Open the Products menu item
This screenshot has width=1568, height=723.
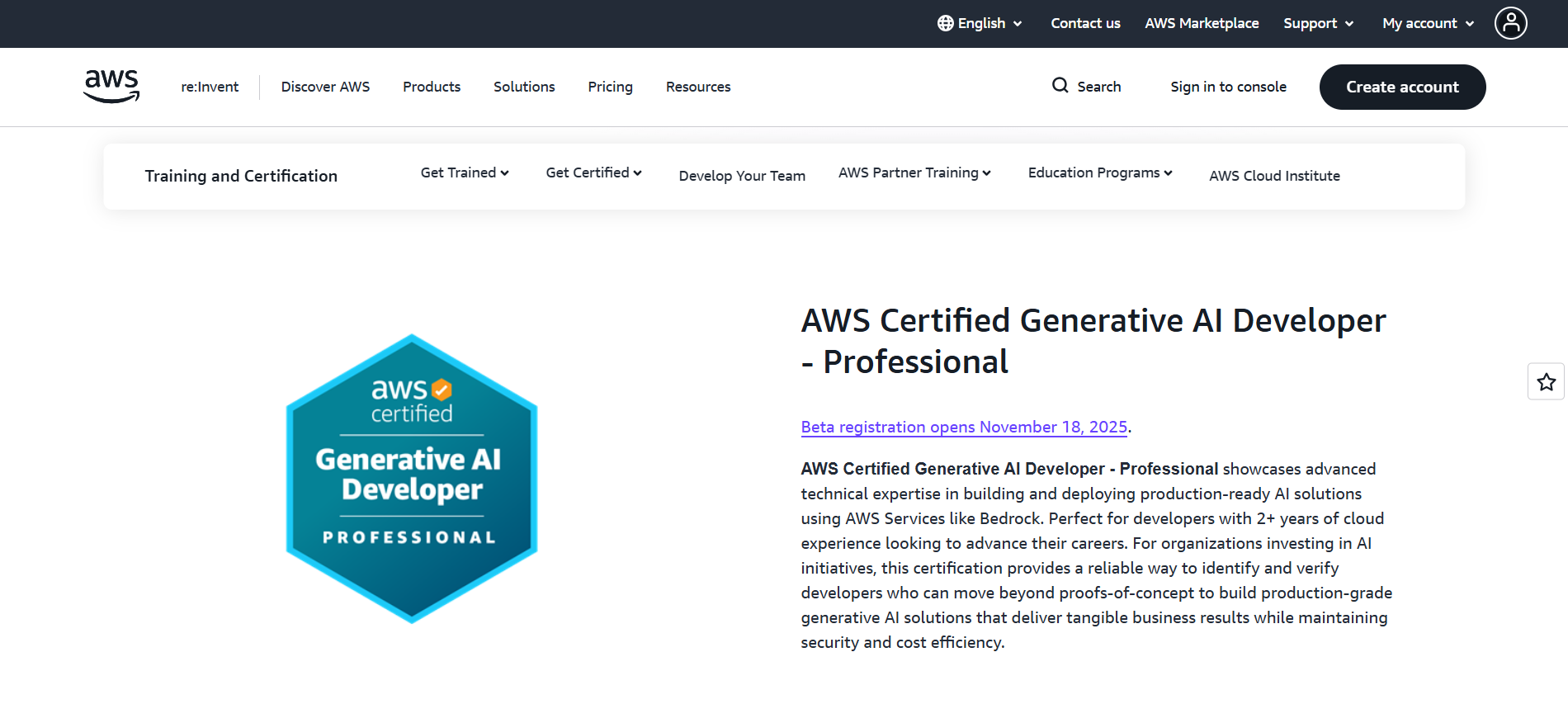tap(432, 87)
